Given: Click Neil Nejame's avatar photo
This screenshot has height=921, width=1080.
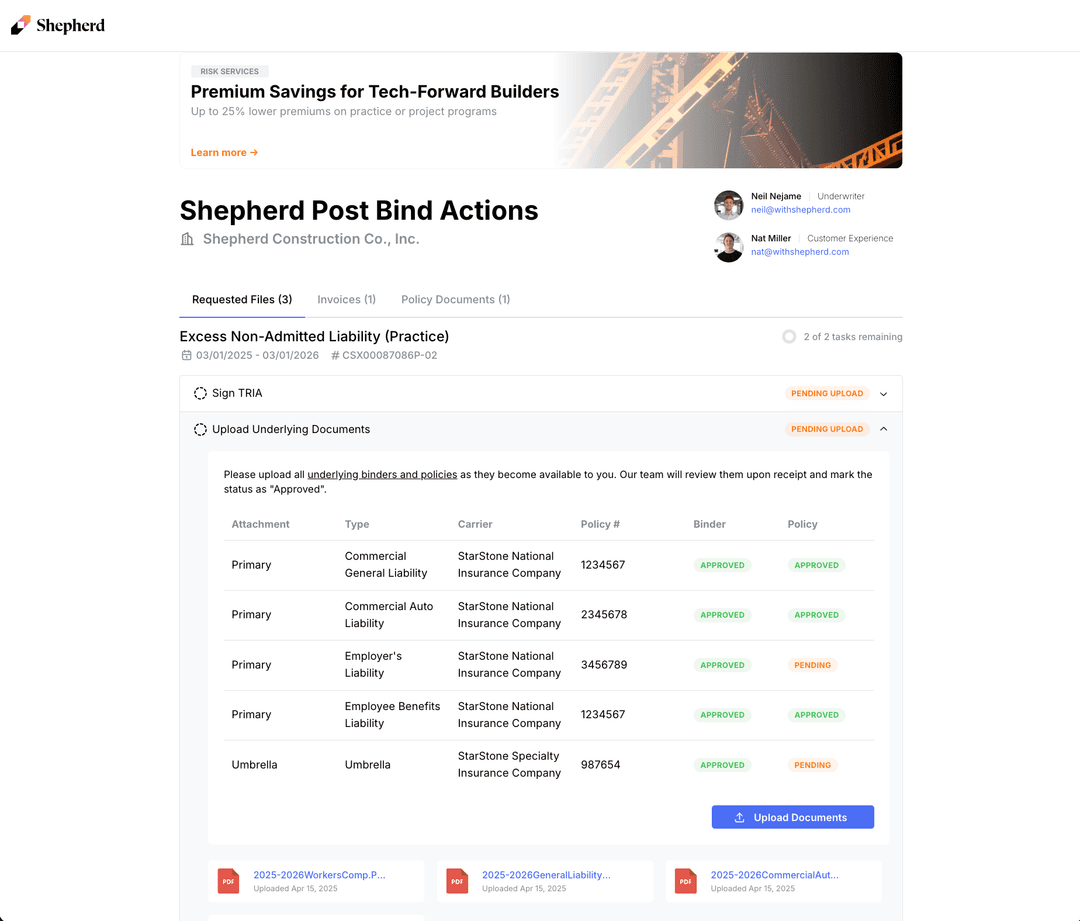Looking at the screenshot, I should (x=728, y=205).
